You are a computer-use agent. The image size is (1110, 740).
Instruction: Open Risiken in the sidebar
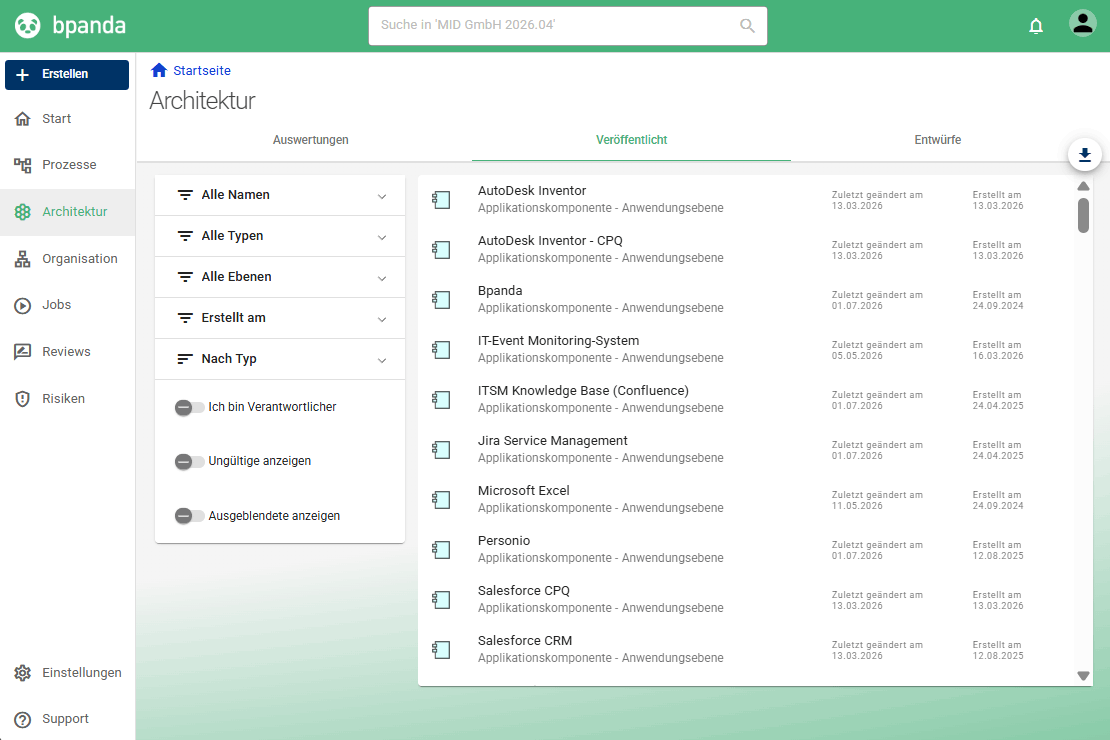pyautogui.click(x=68, y=399)
